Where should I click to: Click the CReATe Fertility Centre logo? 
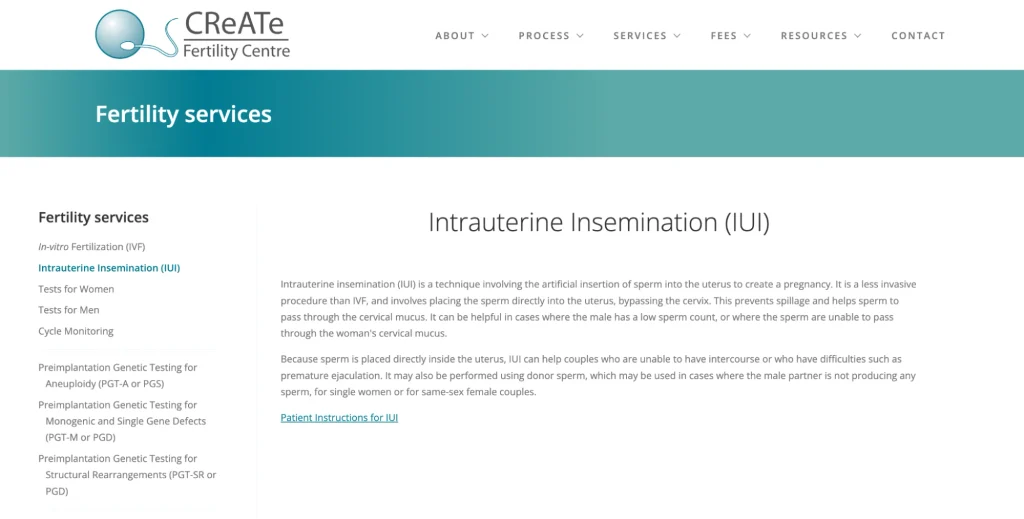coord(193,35)
